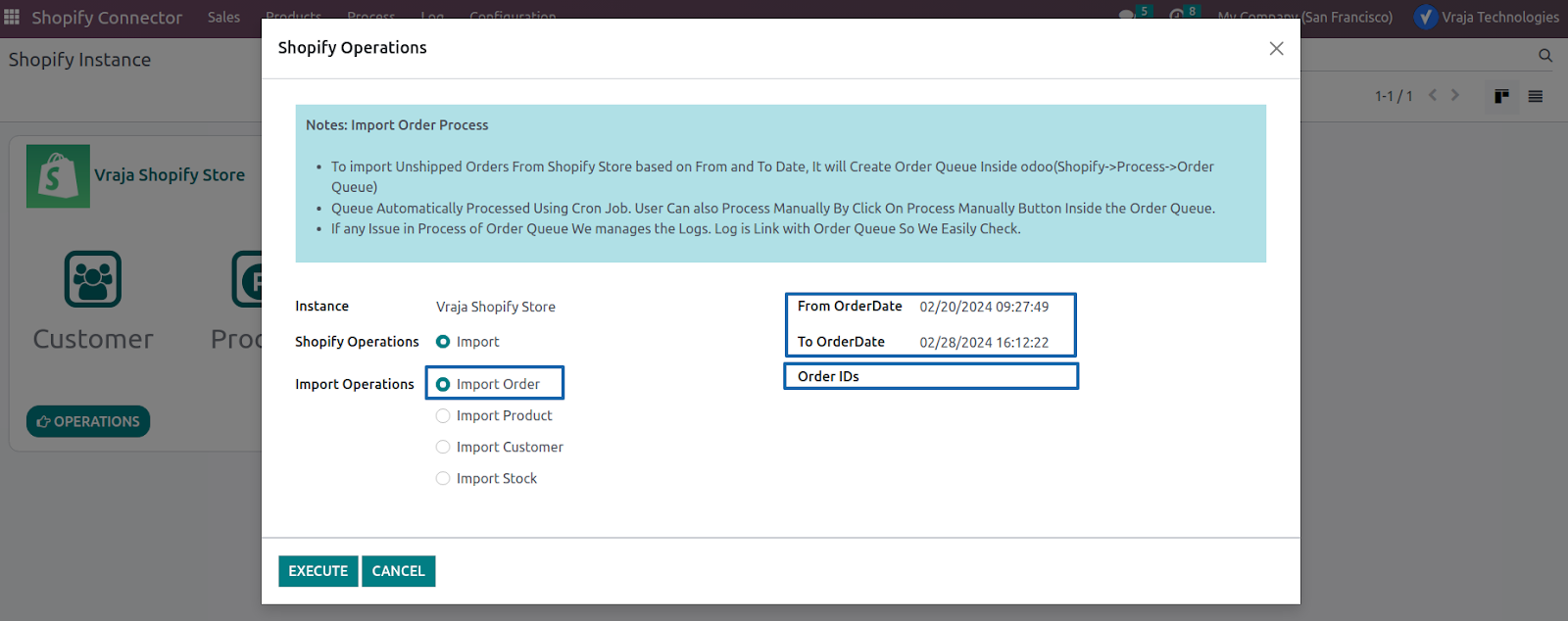Click the CANCEL button
Viewport: 1568px width, 621px height.
coord(399,571)
